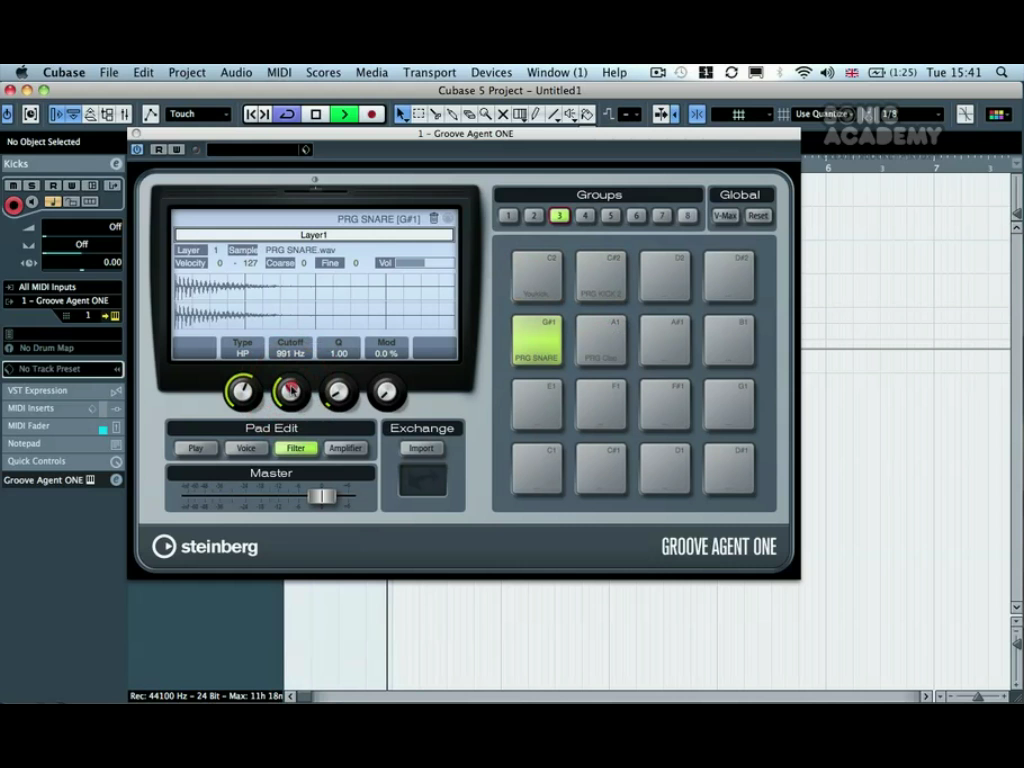The image size is (1024, 768).
Task: Switch Pad Edit to the Amplifier tab
Action: 345,448
